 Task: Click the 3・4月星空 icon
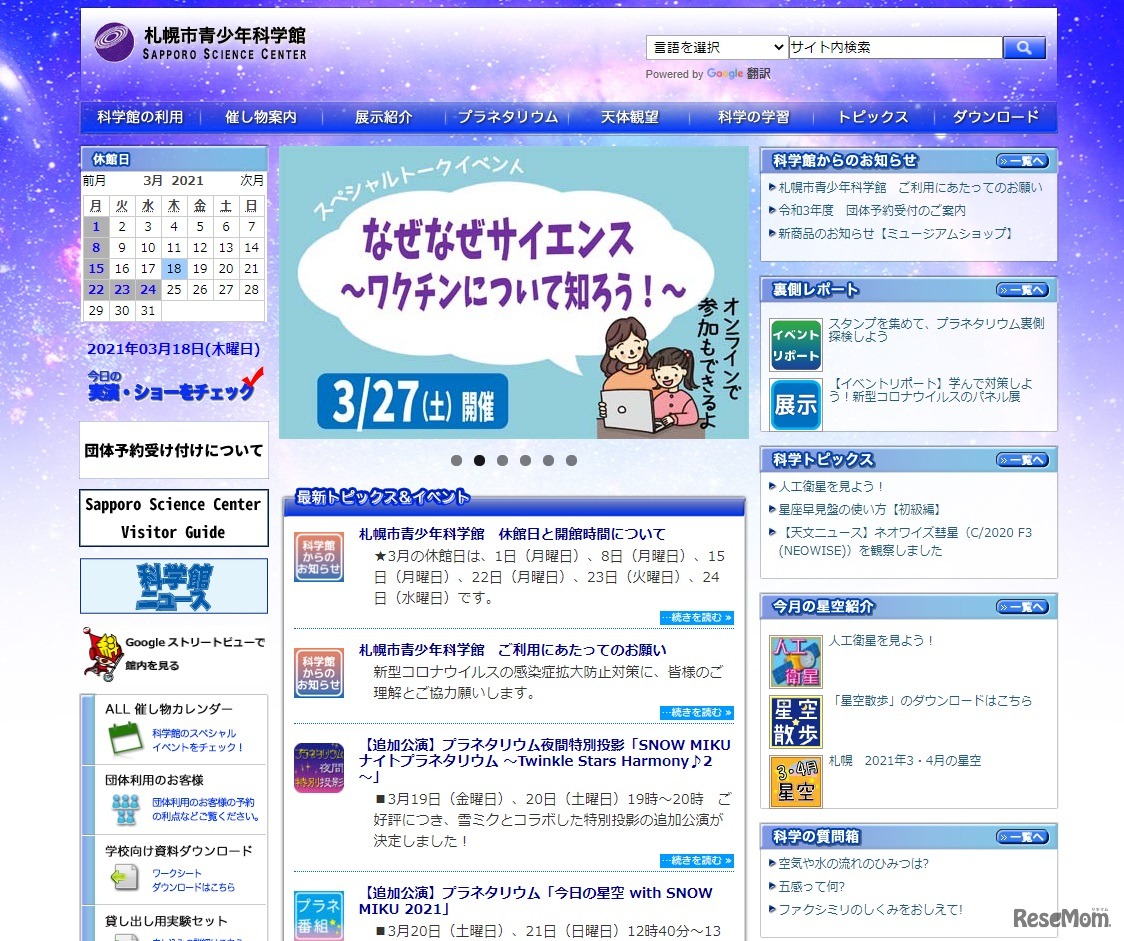click(x=796, y=781)
